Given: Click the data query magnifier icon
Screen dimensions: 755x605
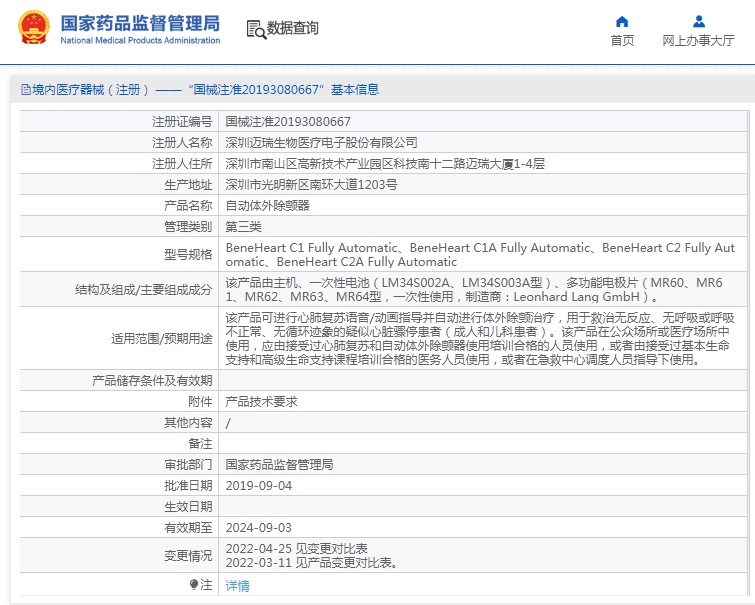Looking at the screenshot, I should [x=256, y=29].
